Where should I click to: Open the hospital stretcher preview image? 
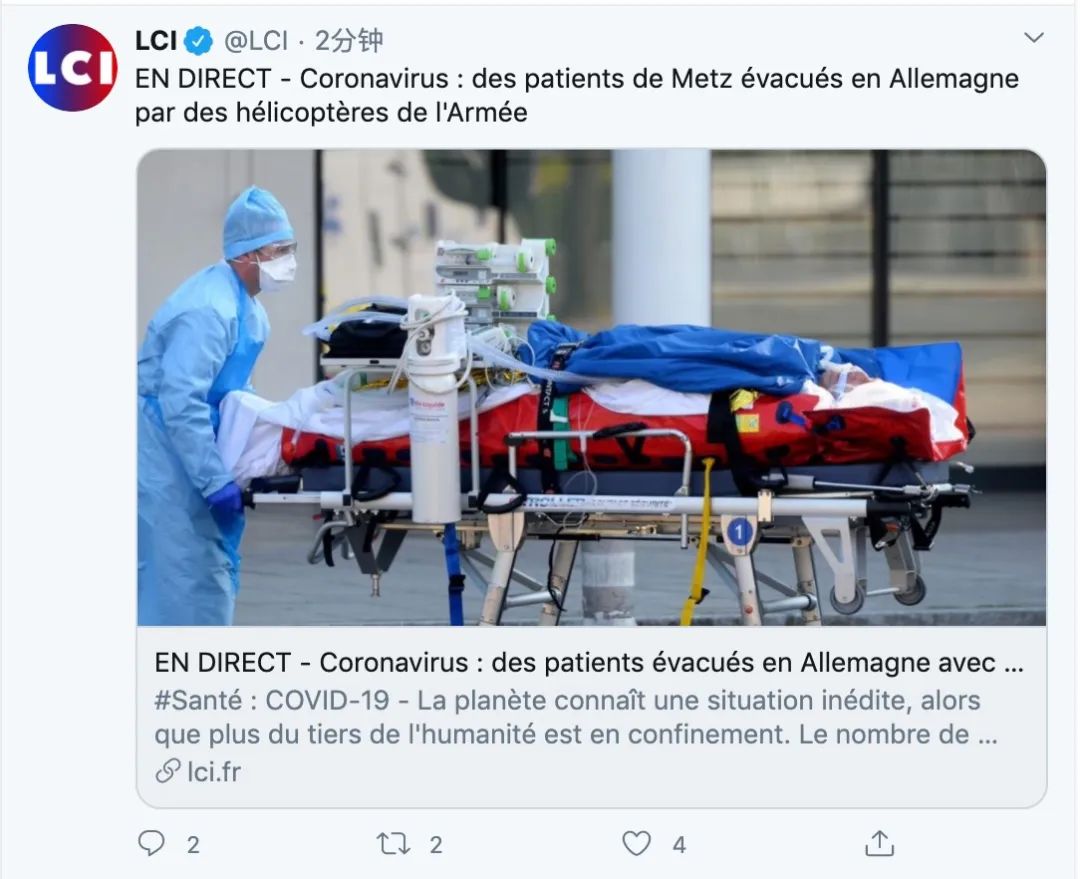592,388
